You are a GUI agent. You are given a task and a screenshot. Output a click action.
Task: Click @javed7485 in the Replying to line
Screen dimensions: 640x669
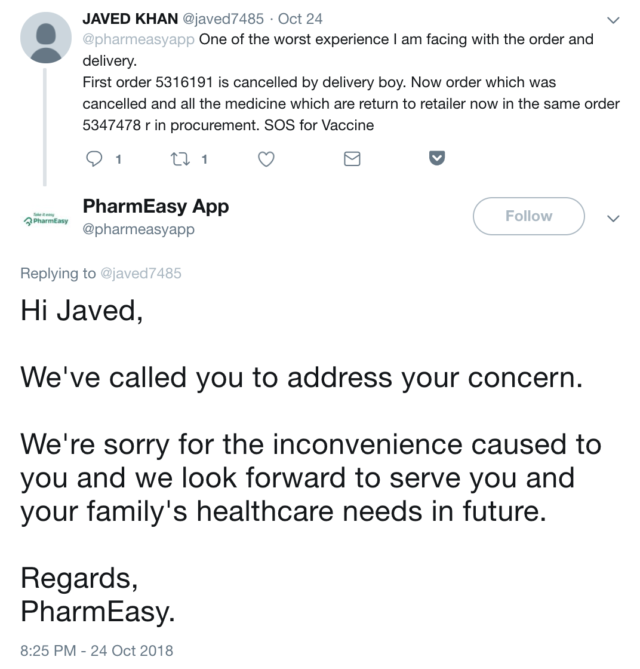(141, 273)
